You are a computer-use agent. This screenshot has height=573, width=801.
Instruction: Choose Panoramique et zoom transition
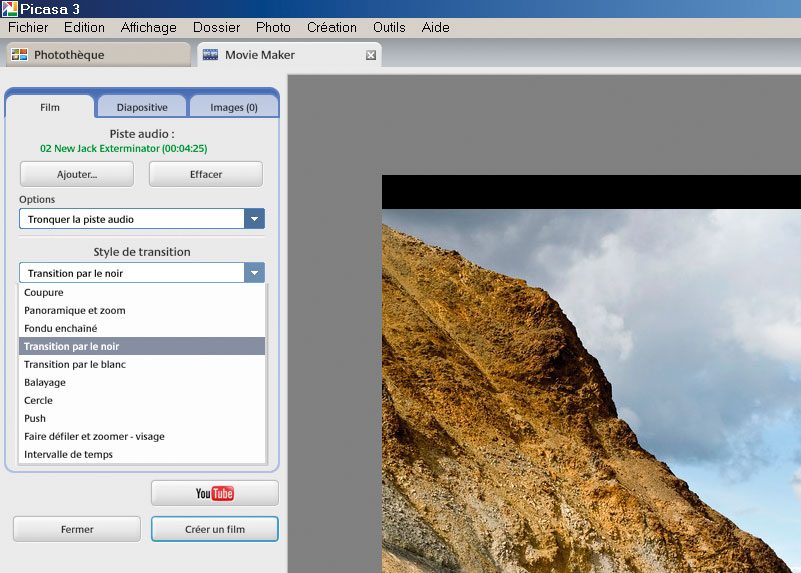coord(142,311)
